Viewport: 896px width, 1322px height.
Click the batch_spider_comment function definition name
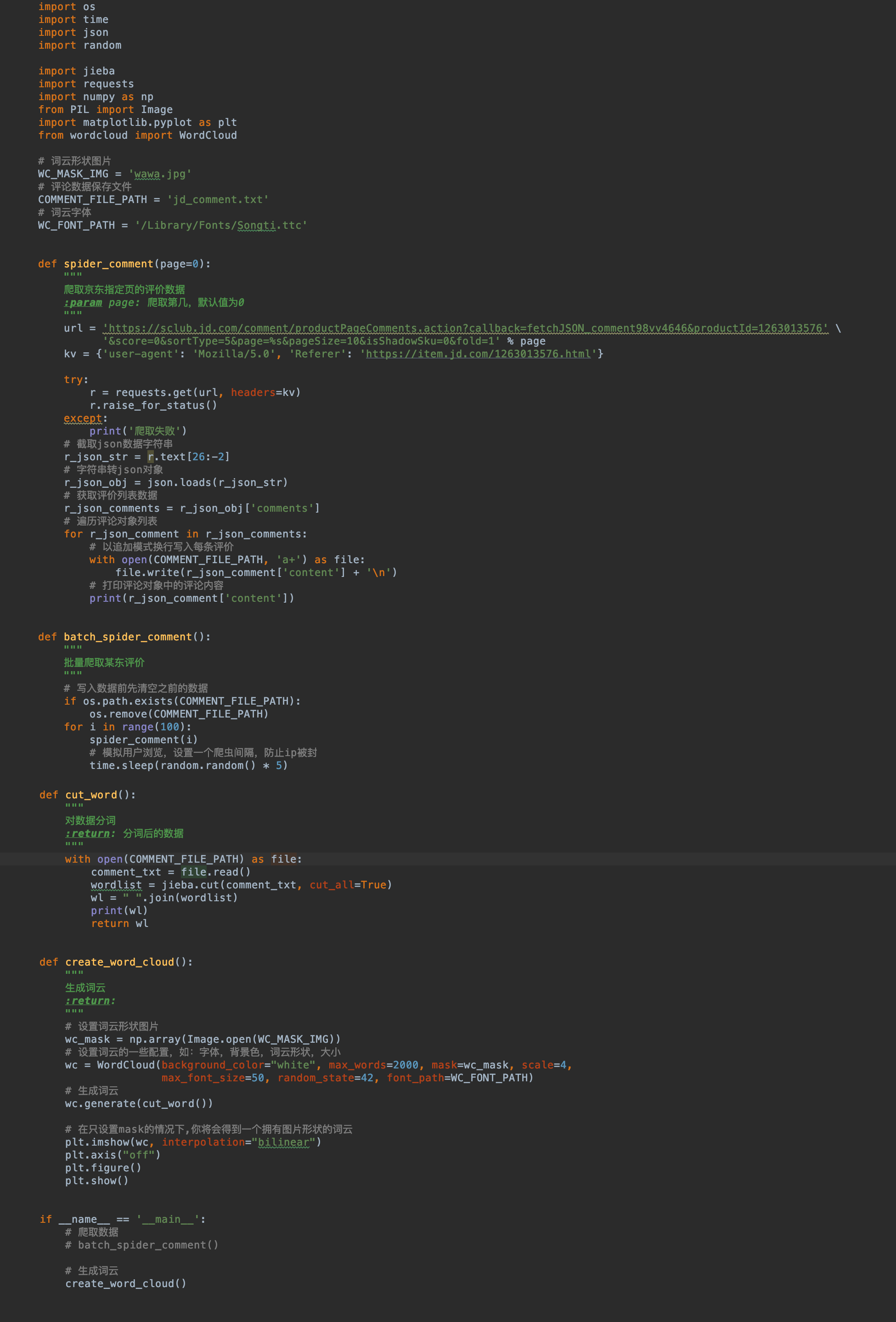pos(127,637)
